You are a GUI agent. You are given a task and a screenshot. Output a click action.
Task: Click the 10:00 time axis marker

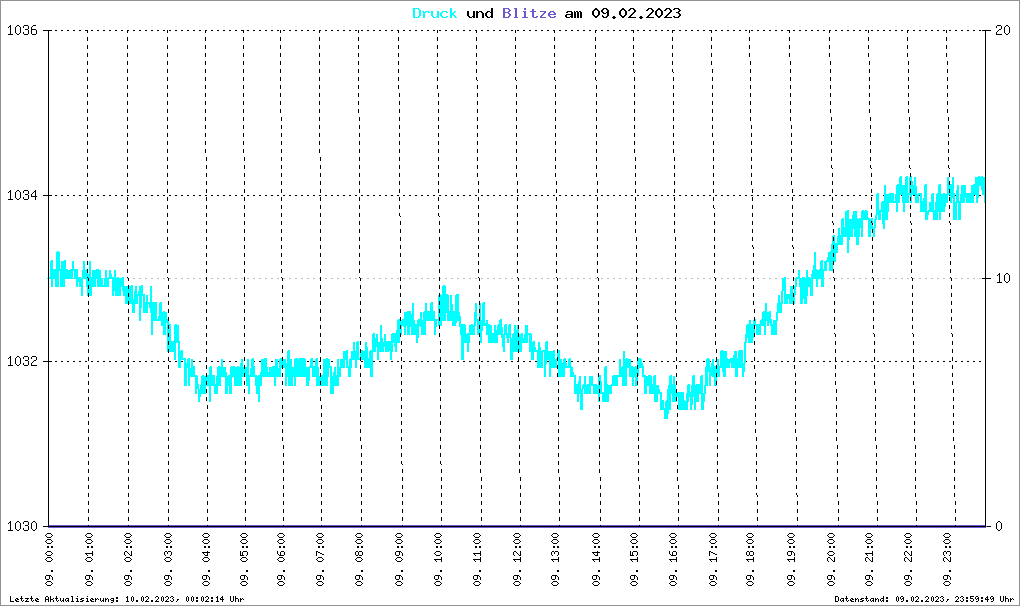439,560
